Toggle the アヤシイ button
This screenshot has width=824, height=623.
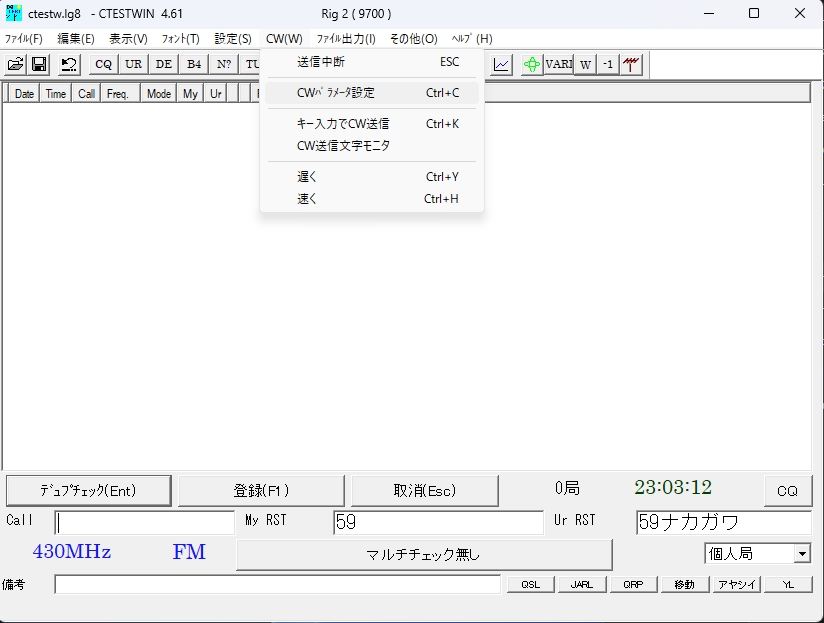[x=736, y=584]
